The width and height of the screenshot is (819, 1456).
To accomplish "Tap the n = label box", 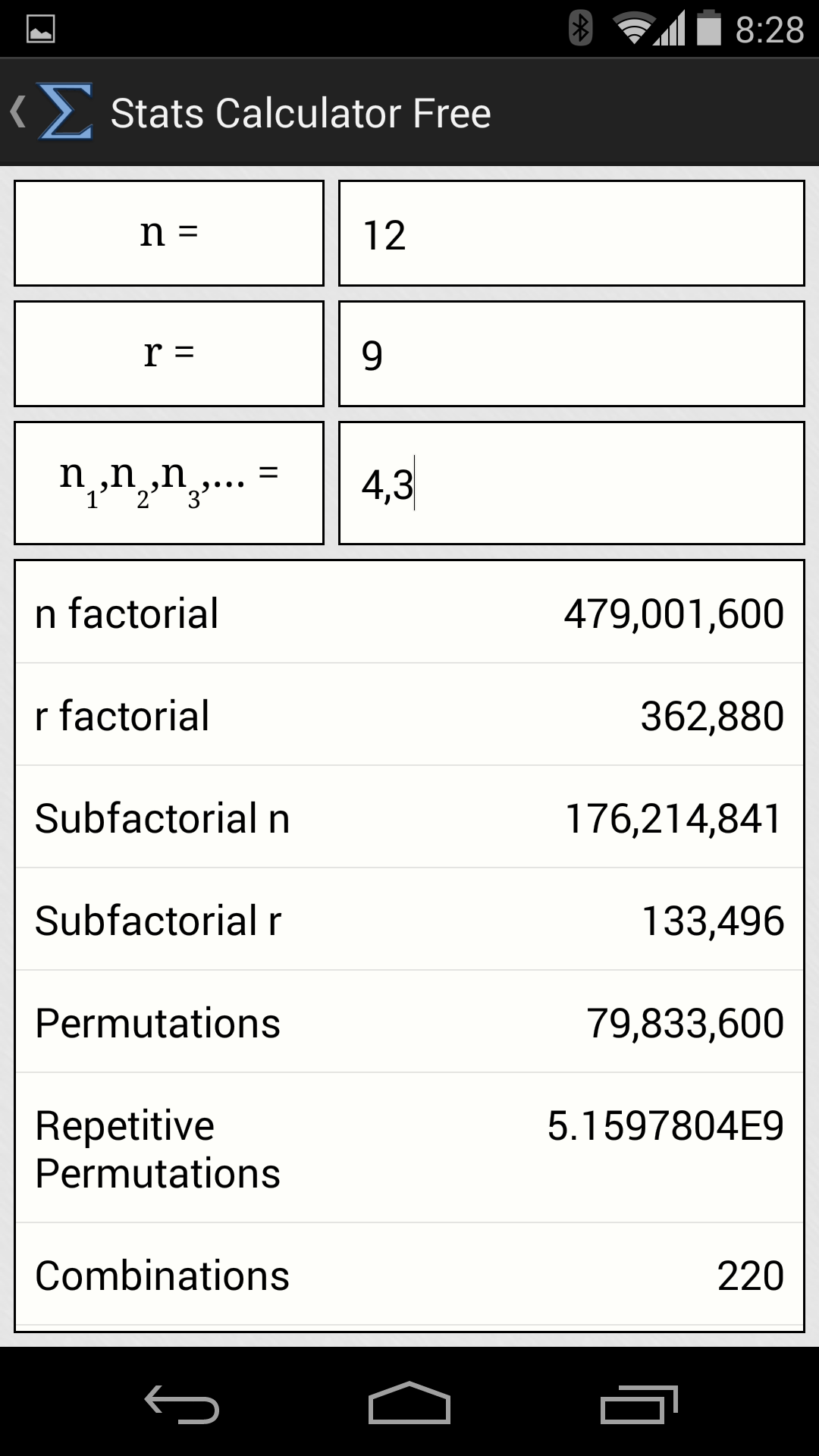I will point(169,232).
